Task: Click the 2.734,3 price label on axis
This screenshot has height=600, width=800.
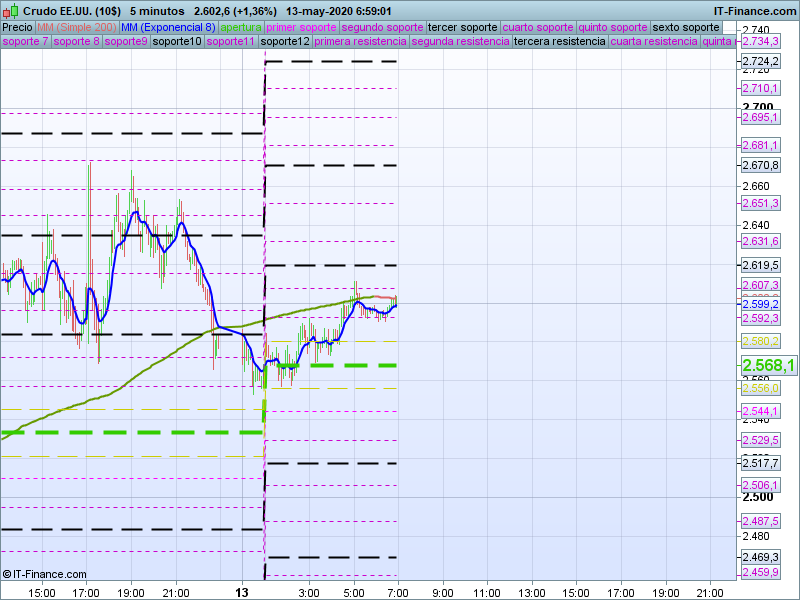Action: click(x=761, y=42)
